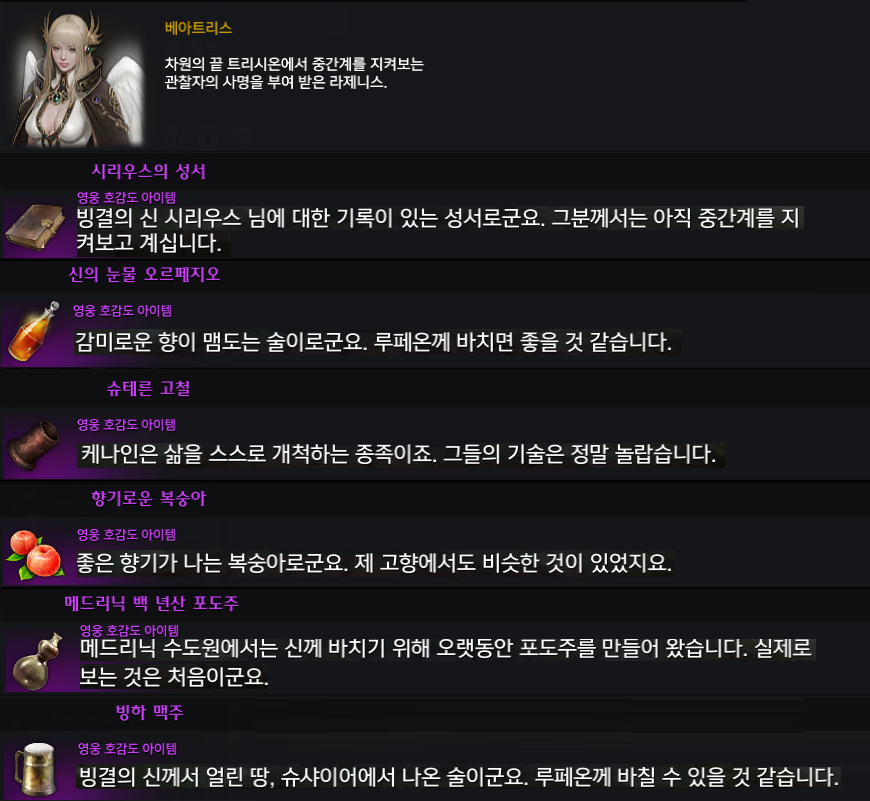The image size is (870, 801).
Task: Open Beatrice's character portrait
Action: click(78, 78)
